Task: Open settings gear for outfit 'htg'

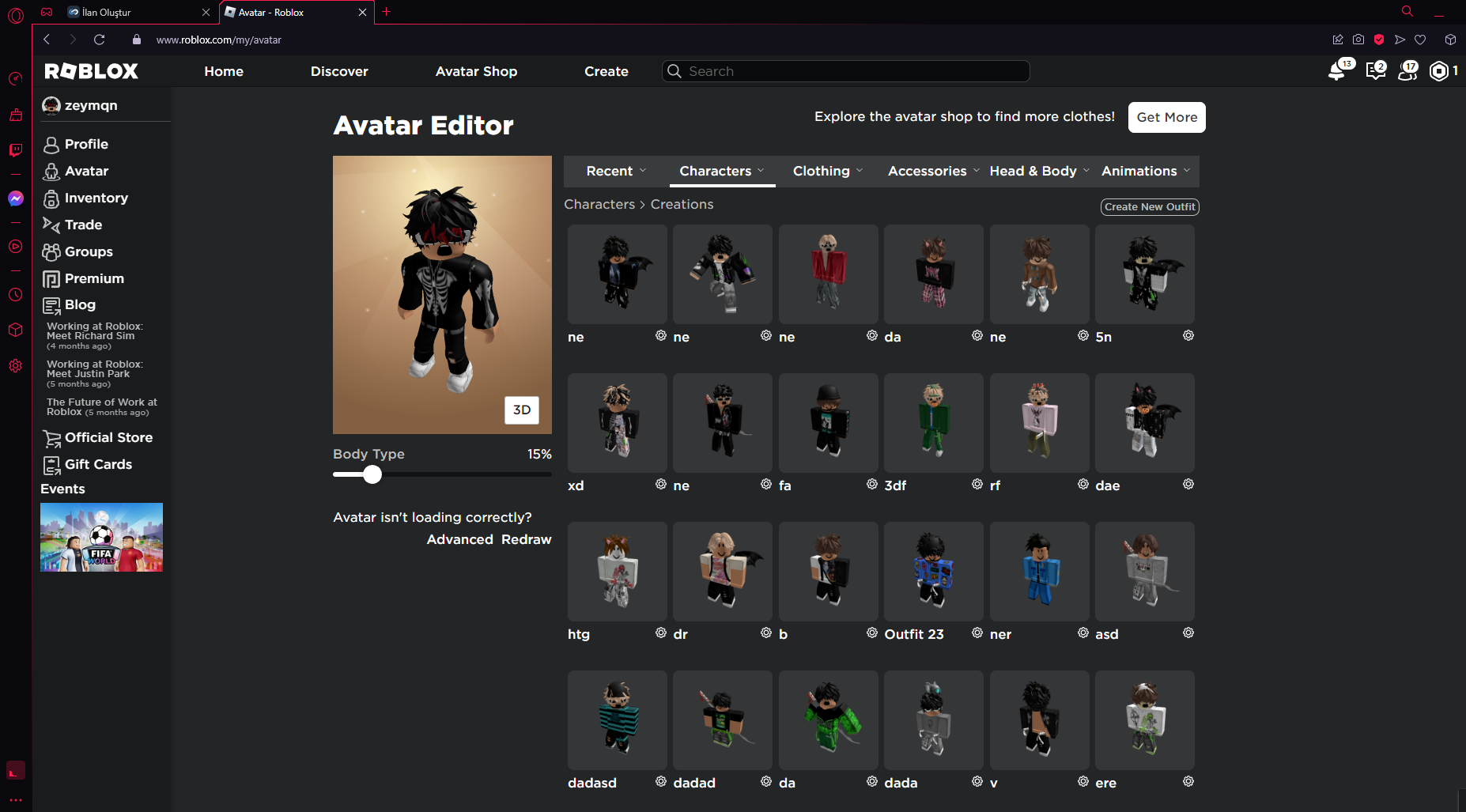Action: 661,633
